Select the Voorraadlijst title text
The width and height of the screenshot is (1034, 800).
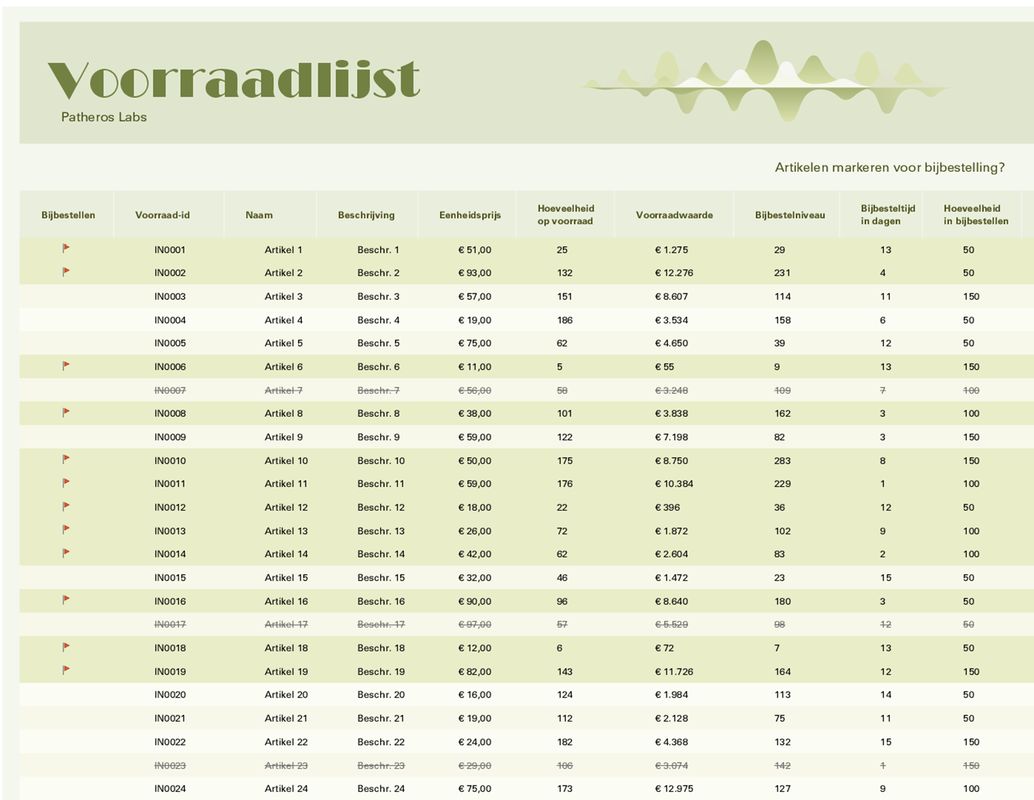(234, 80)
